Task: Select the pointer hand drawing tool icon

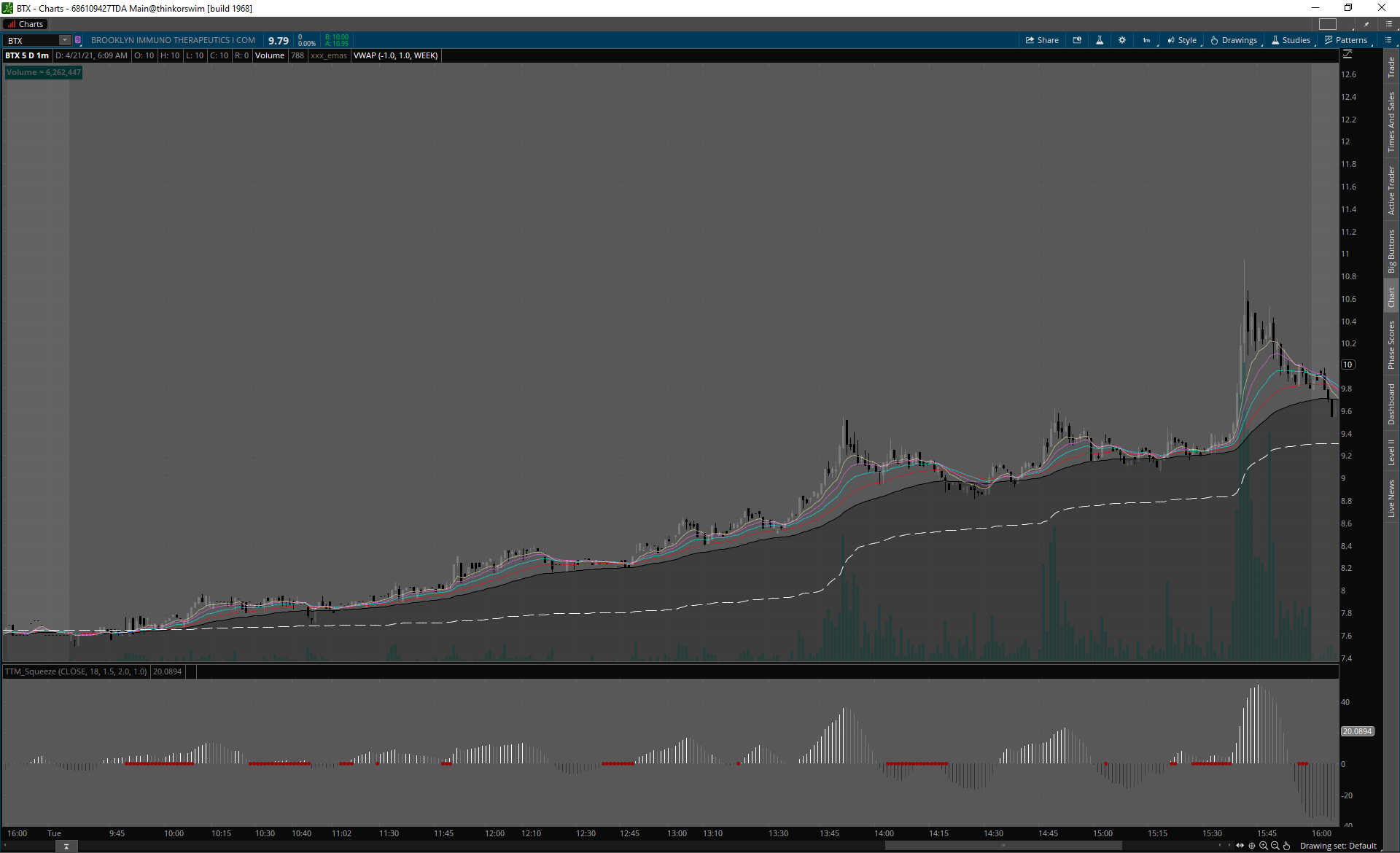Action: click(1287, 846)
